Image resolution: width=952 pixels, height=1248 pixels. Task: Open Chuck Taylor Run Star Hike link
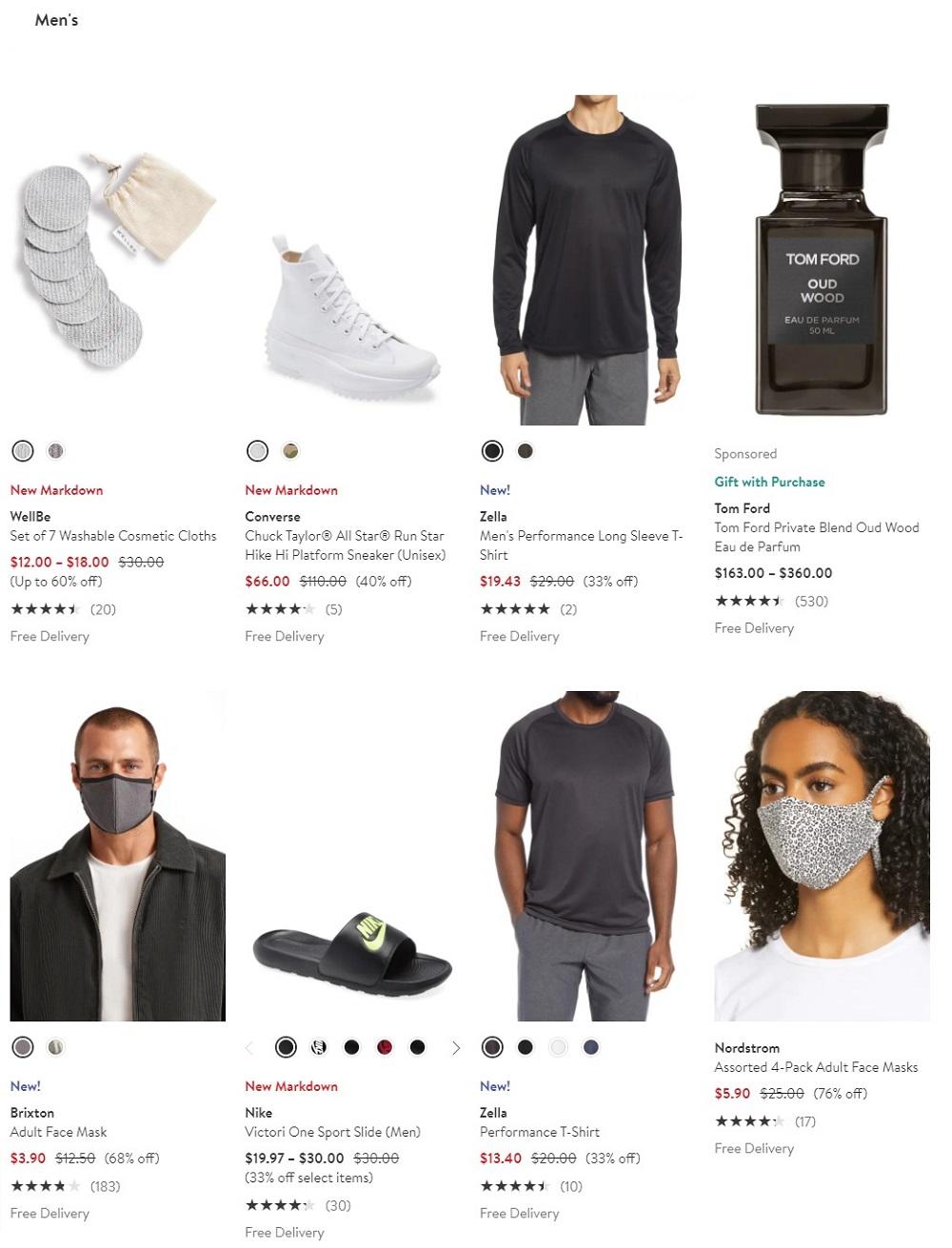click(345, 545)
